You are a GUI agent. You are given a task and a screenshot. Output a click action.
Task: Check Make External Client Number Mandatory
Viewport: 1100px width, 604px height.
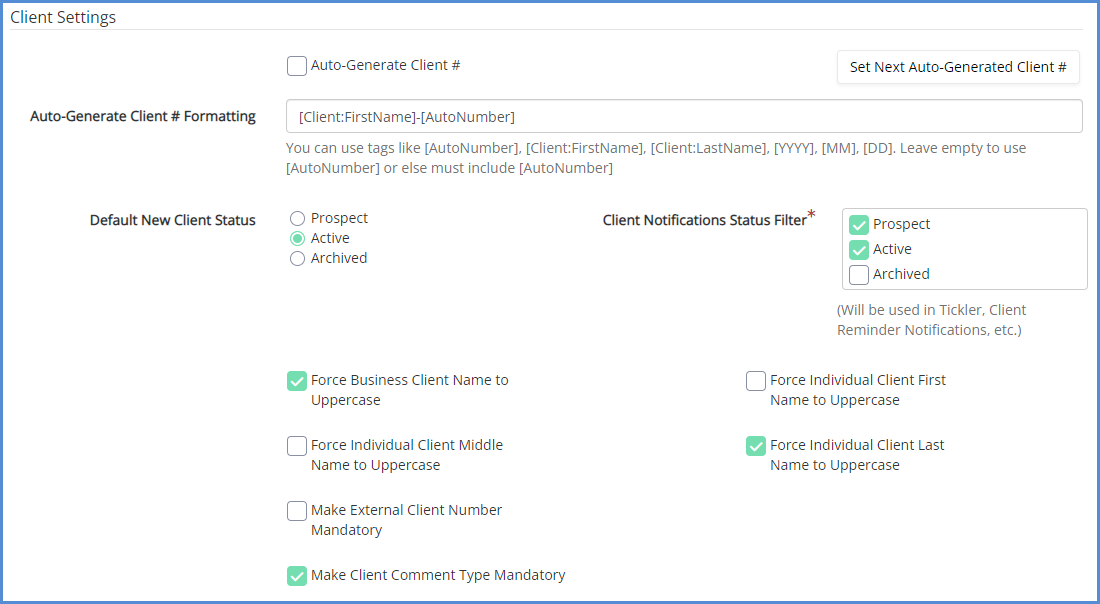[297, 511]
